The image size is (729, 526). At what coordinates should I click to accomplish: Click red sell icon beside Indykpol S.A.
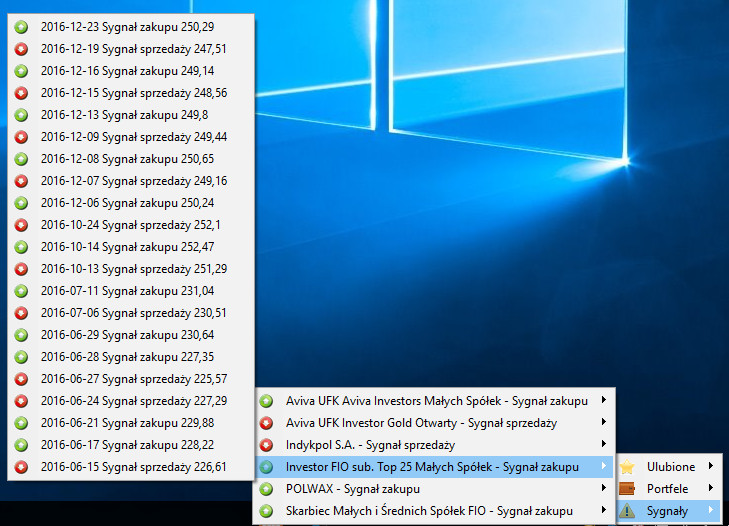tap(267, 445)
